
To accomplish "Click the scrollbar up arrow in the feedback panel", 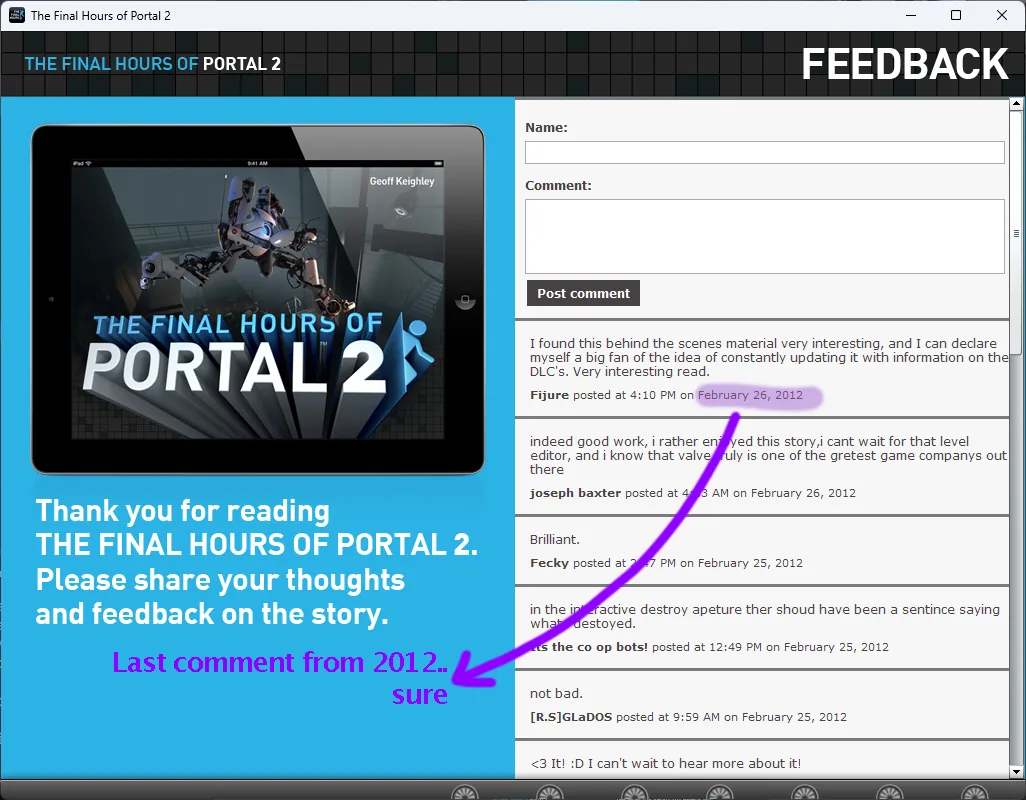I will tap(1016, 103).
